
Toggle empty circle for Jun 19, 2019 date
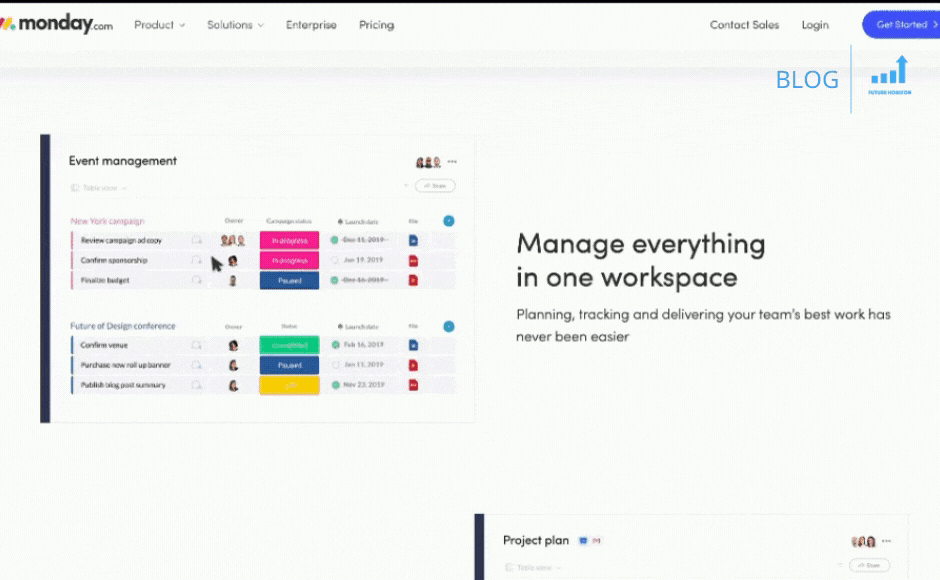(x=336, y=261)
